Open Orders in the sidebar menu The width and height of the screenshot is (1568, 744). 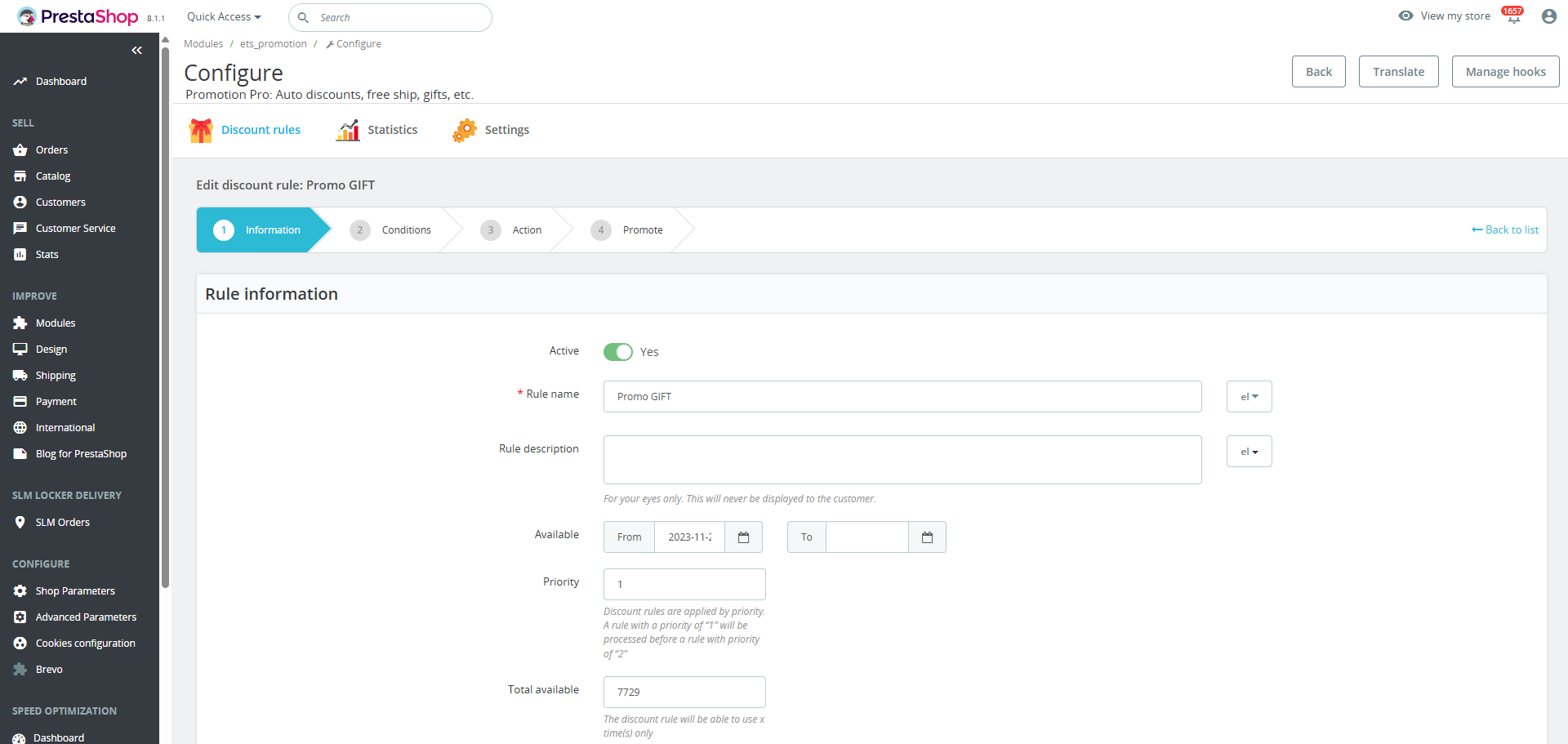pyautogui.click(x=51, y=150)
